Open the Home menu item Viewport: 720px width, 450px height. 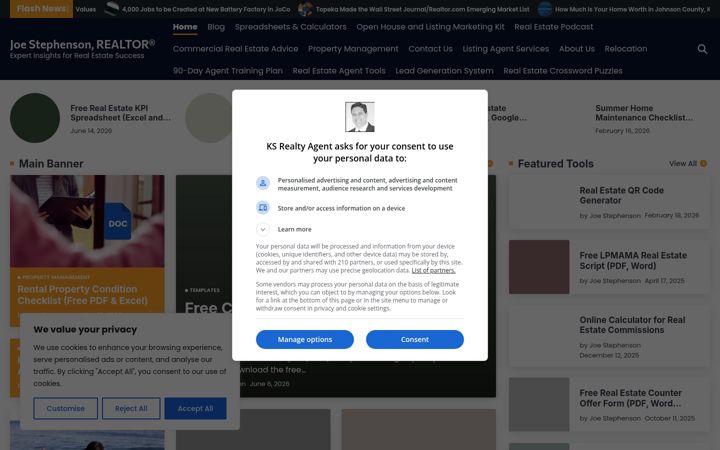point(185,27)
